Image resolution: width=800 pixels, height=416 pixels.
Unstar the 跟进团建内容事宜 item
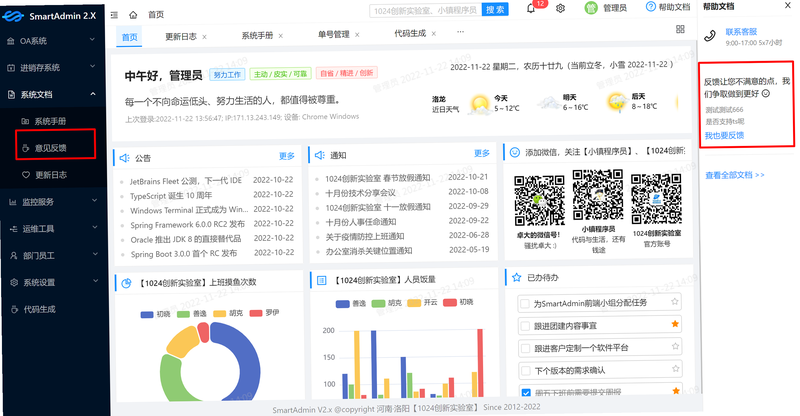tap(675, 324)
